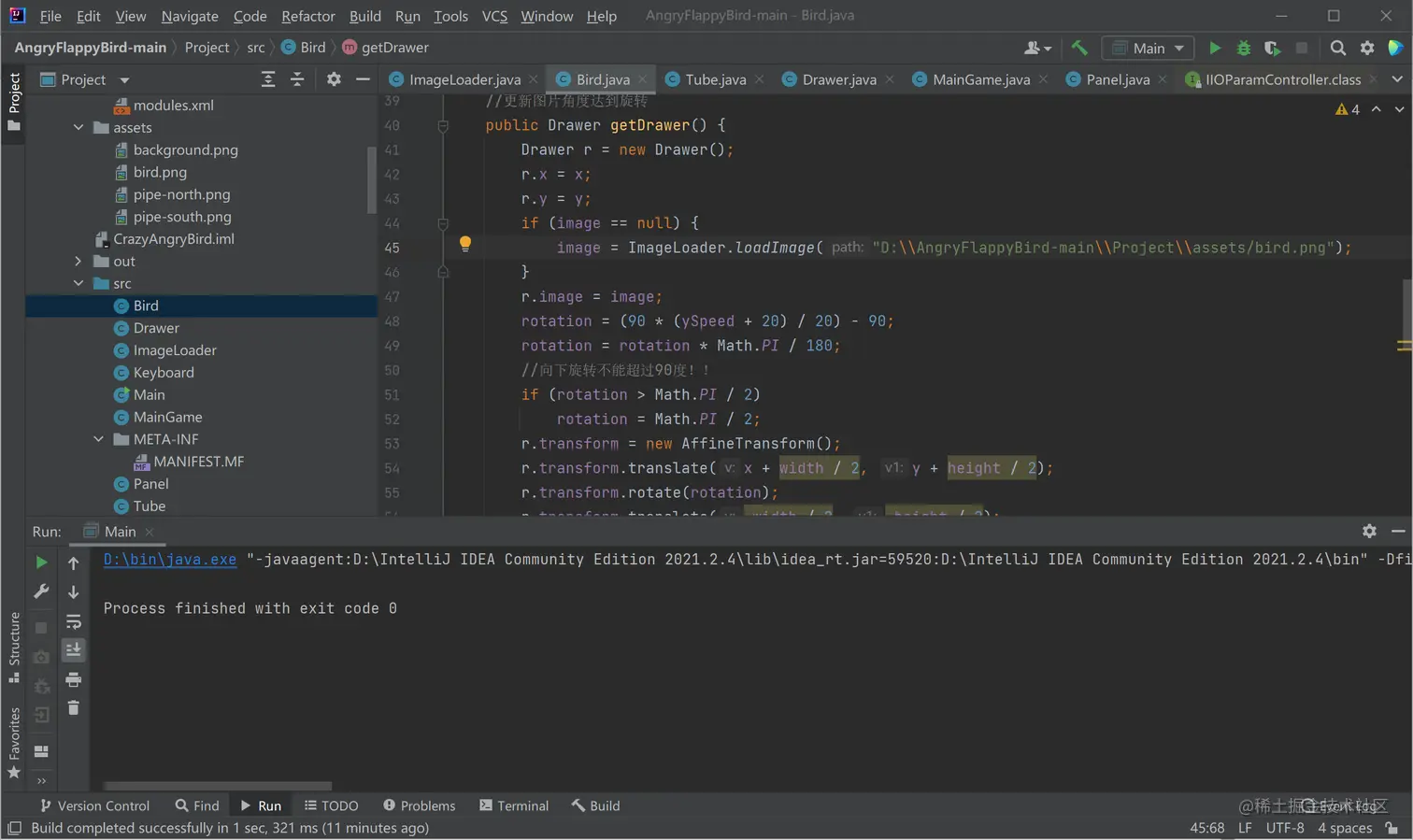Toggle scroll to end in console
1413x840 pixels.
coord(73,649)
